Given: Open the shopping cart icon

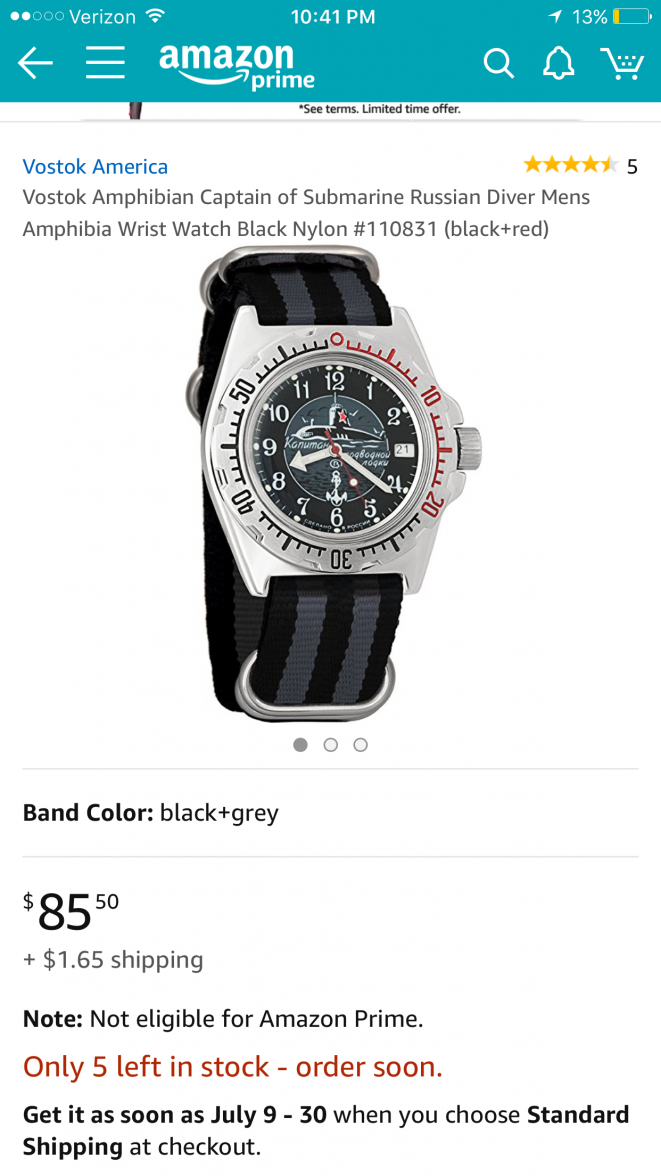Looking at the screenshot, I should 622,64.
